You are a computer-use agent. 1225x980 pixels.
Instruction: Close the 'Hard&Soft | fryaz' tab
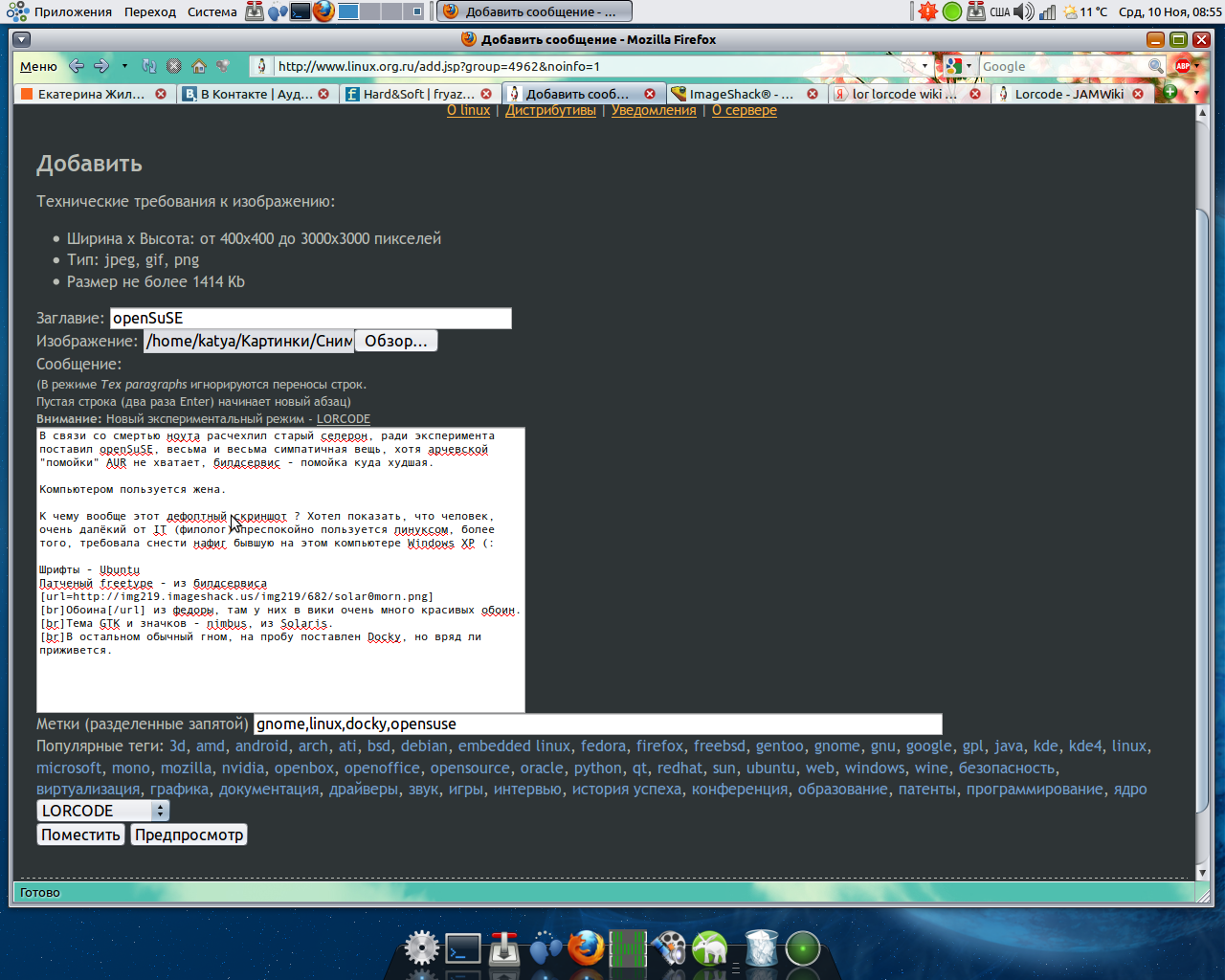point(486,94)
